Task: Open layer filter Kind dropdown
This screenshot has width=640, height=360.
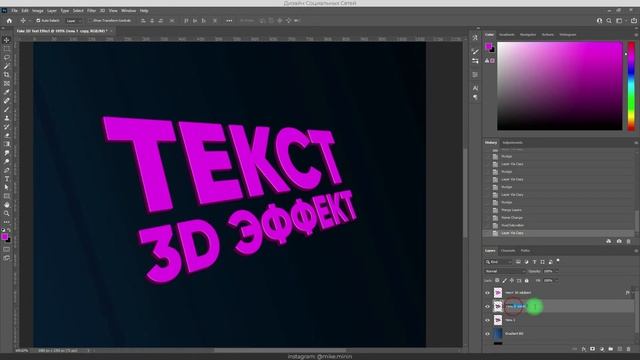Action: pyautogui.click(x=498, y=262)
